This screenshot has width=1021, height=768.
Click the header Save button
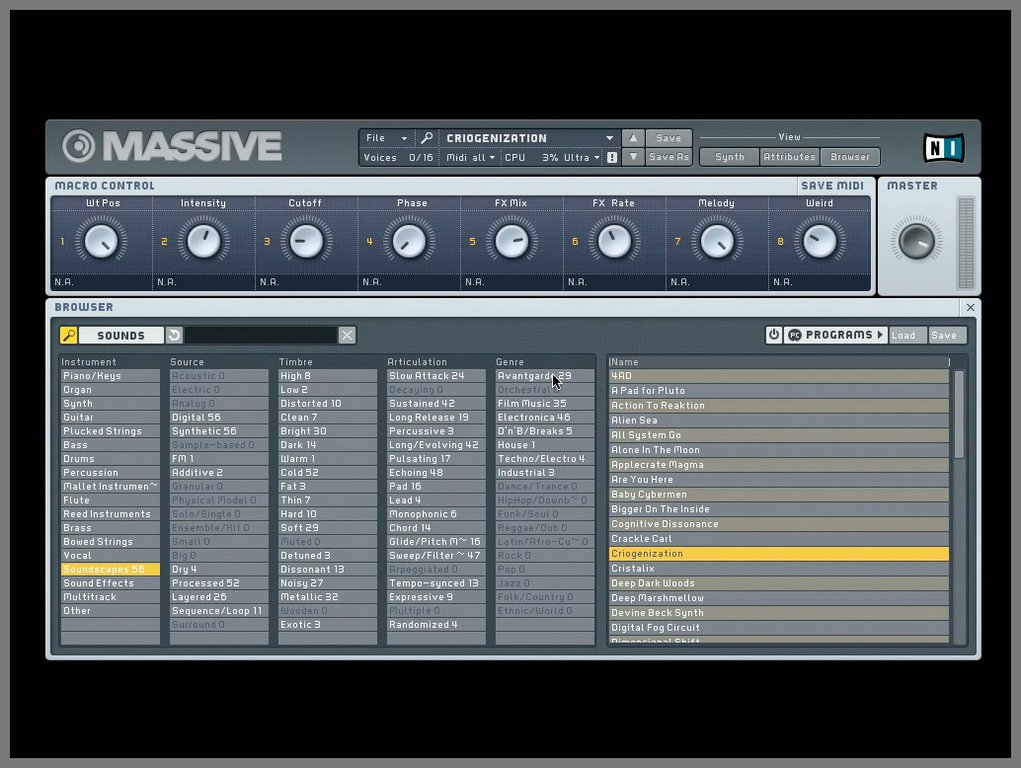668,138
